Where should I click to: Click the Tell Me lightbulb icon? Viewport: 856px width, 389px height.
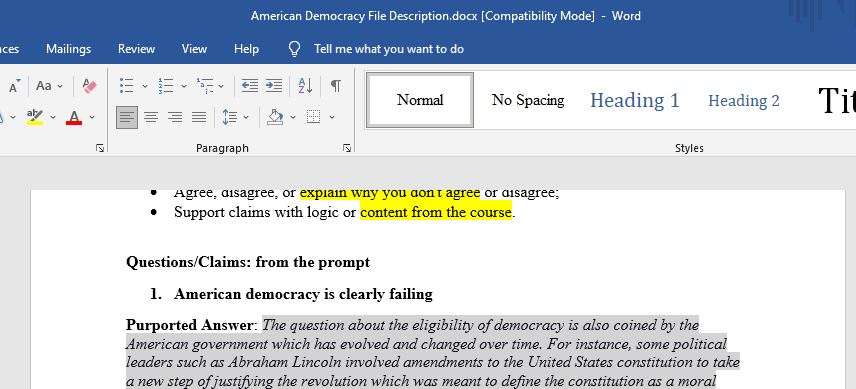pyautogui.click(x=294, y=49)
